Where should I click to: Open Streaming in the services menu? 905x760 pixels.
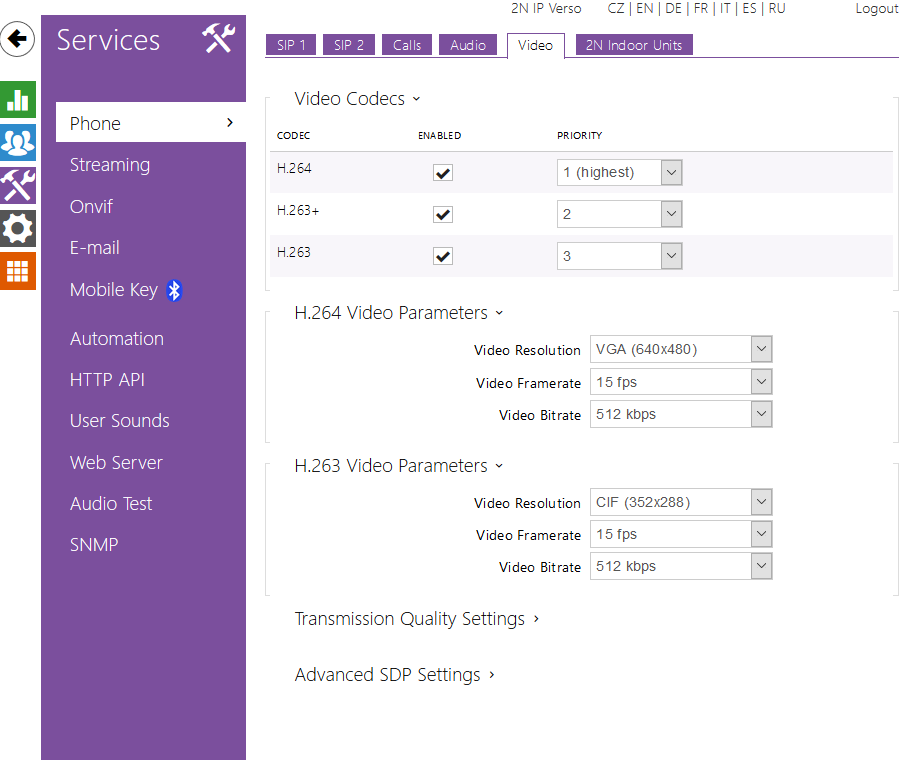click(110, 165)
